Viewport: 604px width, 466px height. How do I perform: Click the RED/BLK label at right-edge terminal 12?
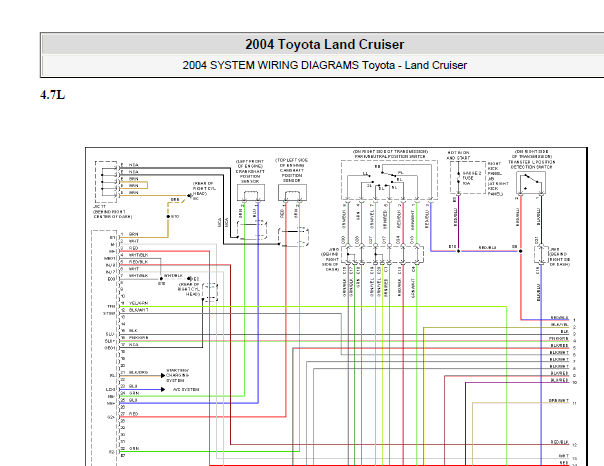[x=559, y=443]
